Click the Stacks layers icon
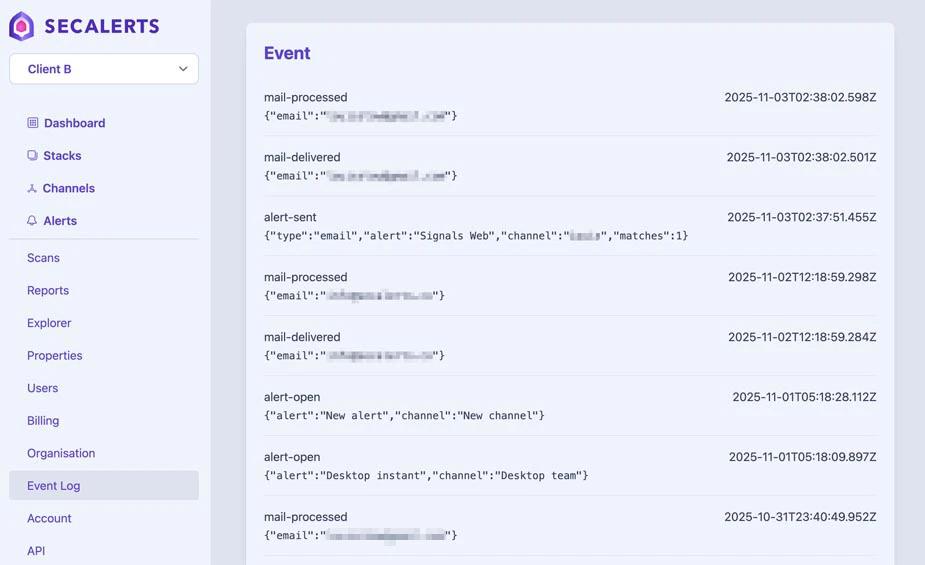925x565 pixels. (33, 156)
